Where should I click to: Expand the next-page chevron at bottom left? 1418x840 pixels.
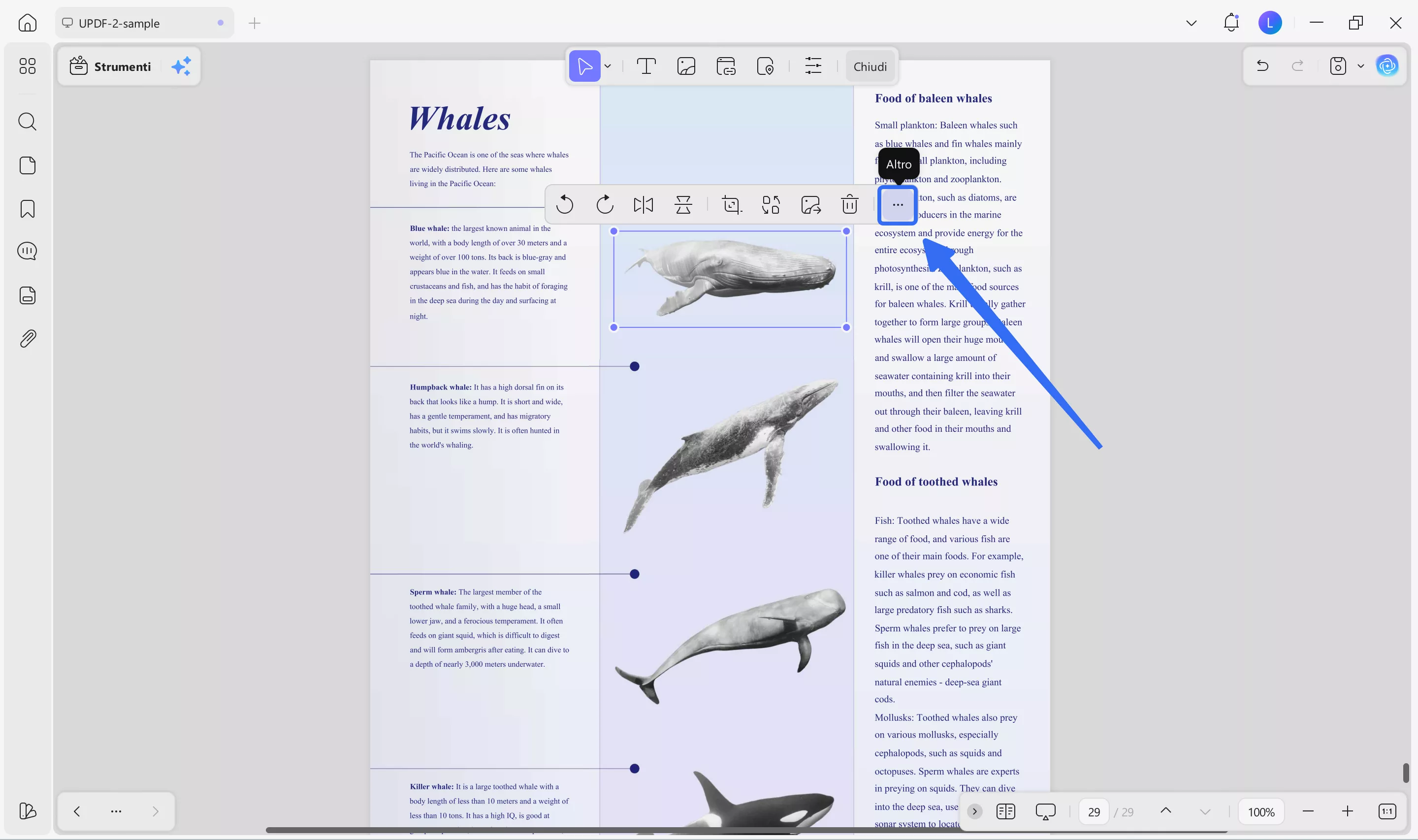pyautogui.click(x=156, y=811)
